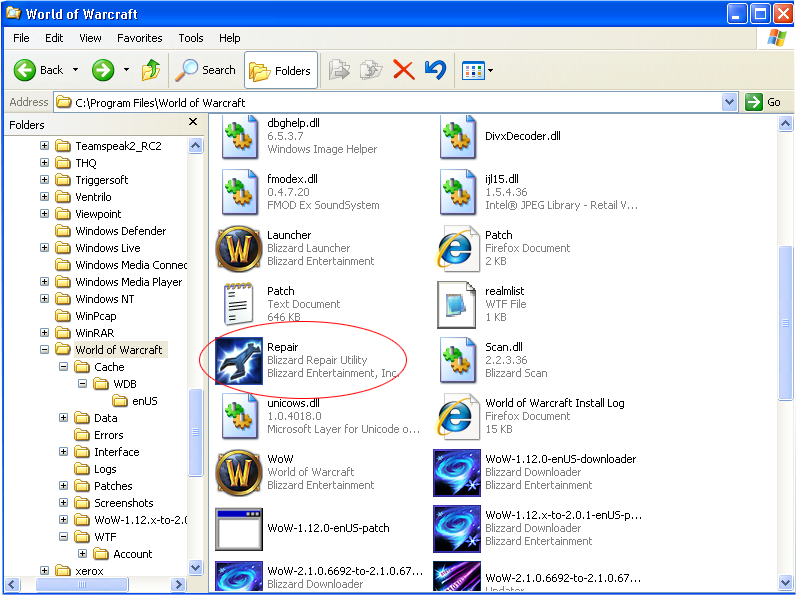The height and width of the screenshot is (595, 796).
Task: Open the Favorites menu
Action: (140, 38)
